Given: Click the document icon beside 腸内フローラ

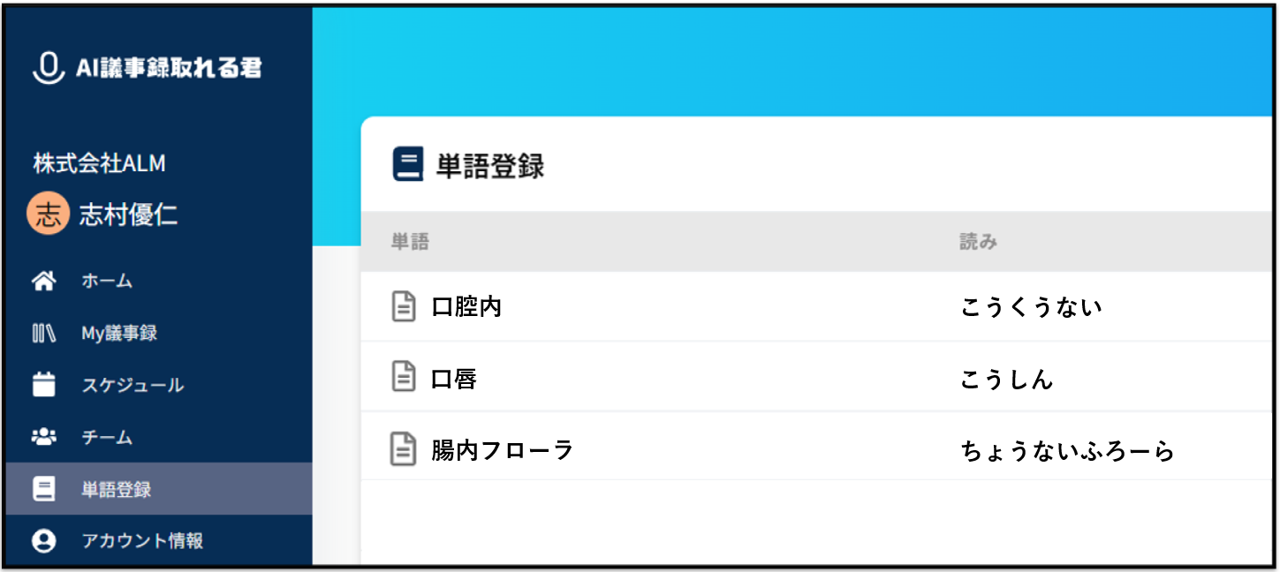Looking at the screenshot, I should pyautogui.click(x=403, y=450).
